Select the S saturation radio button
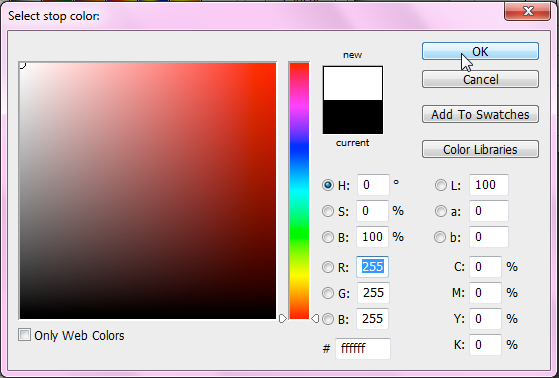 click(328, 211)
